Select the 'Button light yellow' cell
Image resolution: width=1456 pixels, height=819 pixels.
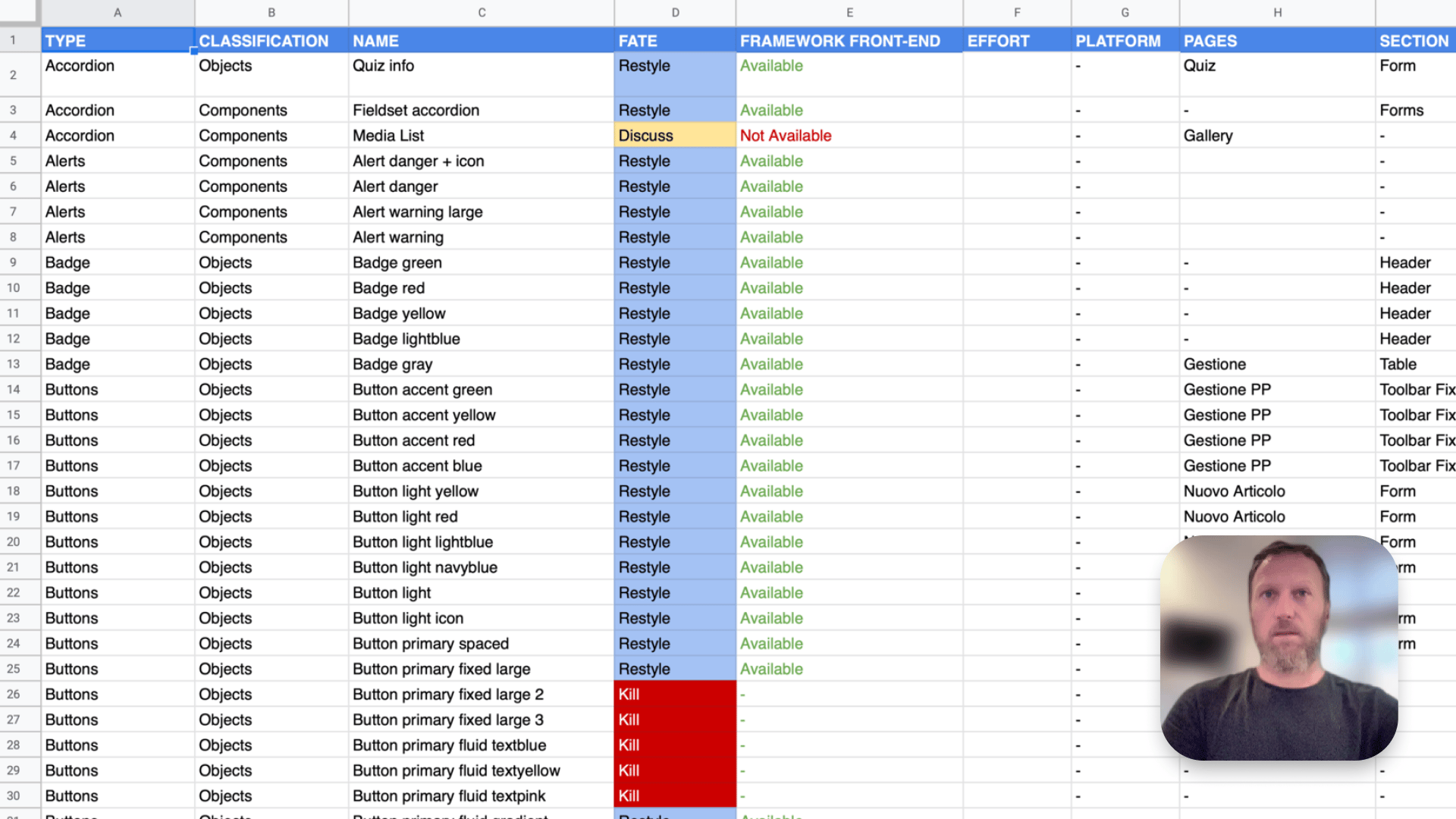click(x=482, y=491)
